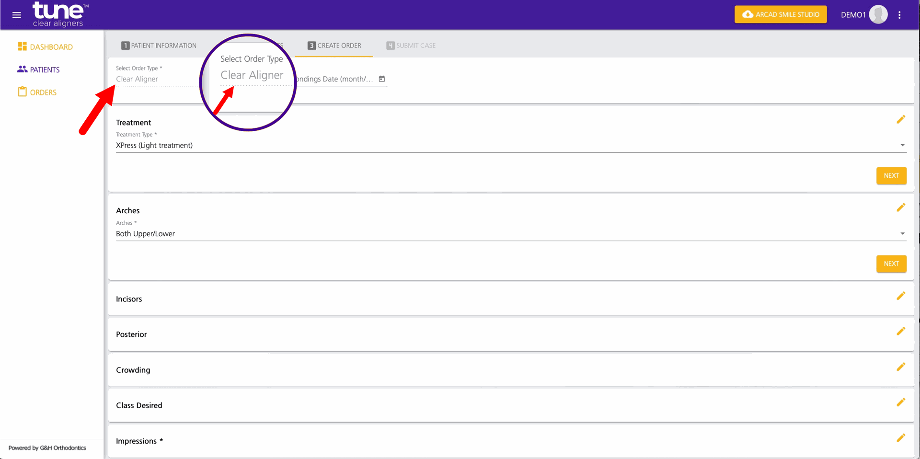Expand the Posterior section
The image size is (920, 459).
coord(511,334)
